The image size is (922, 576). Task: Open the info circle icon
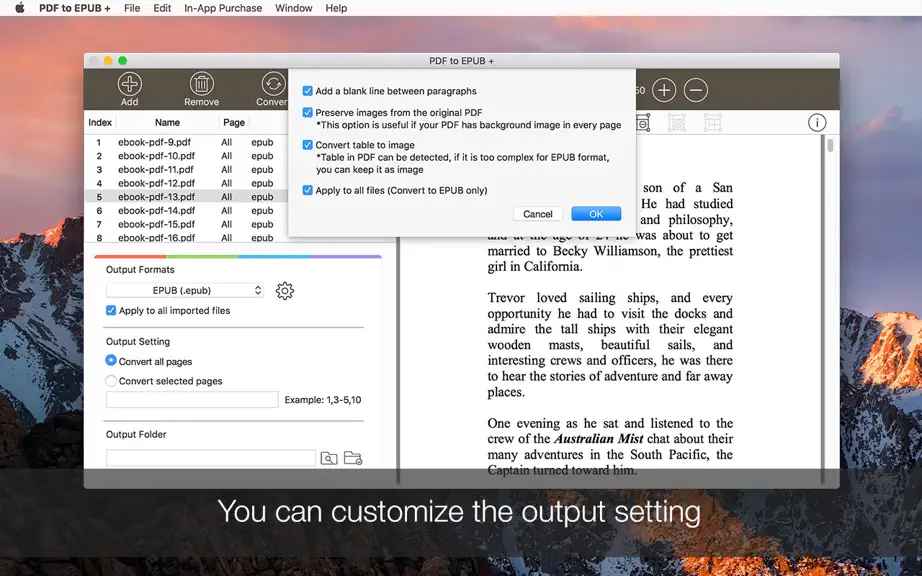pyautogui.click(x=817, y=122)
